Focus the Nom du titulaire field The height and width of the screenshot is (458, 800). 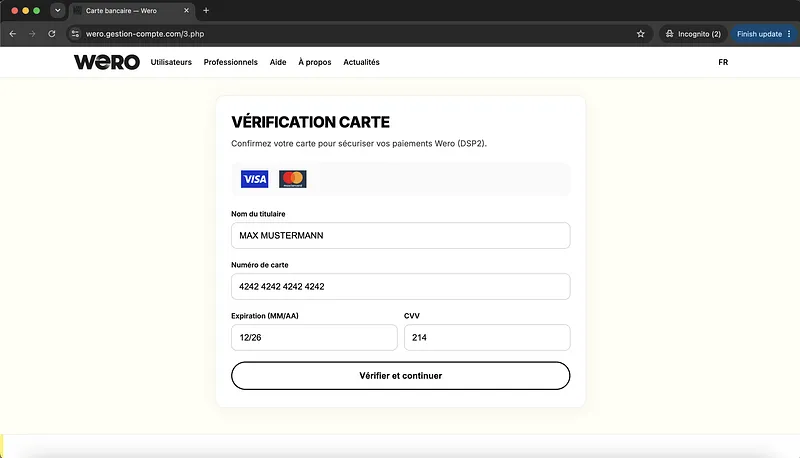pyautogui.click(x=401, y=236)
